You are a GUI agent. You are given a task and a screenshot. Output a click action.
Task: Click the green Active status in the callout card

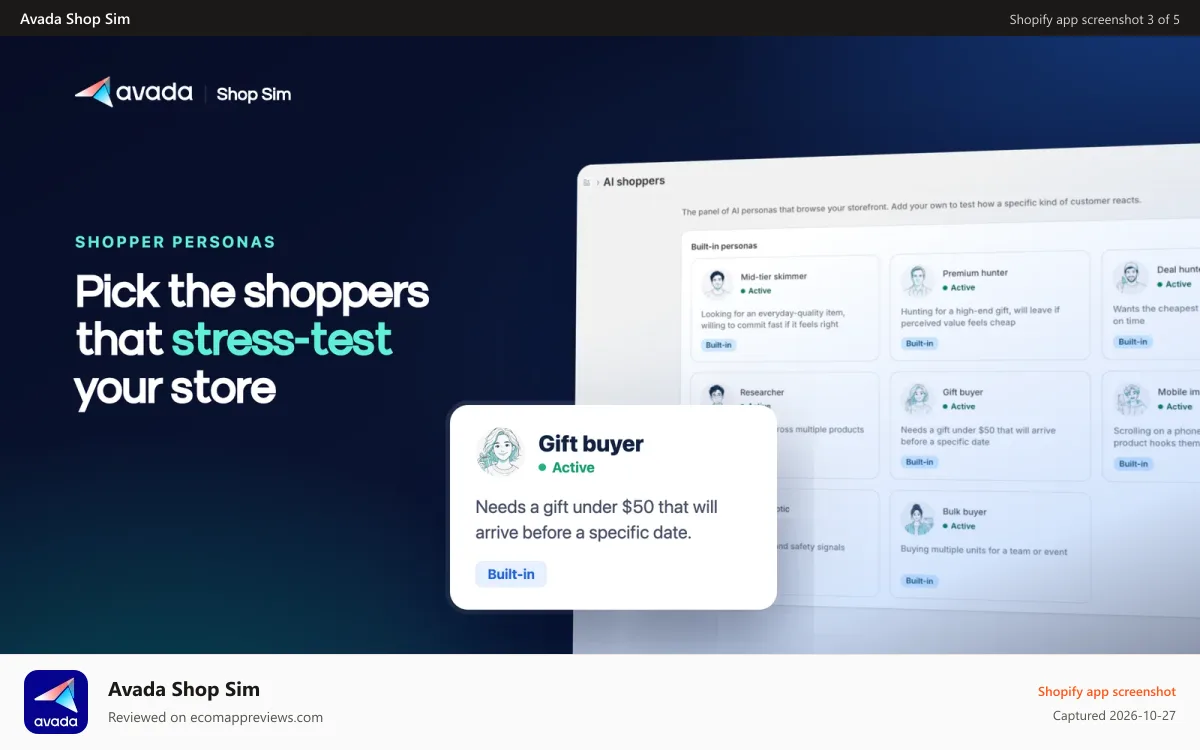pos(567,467)
